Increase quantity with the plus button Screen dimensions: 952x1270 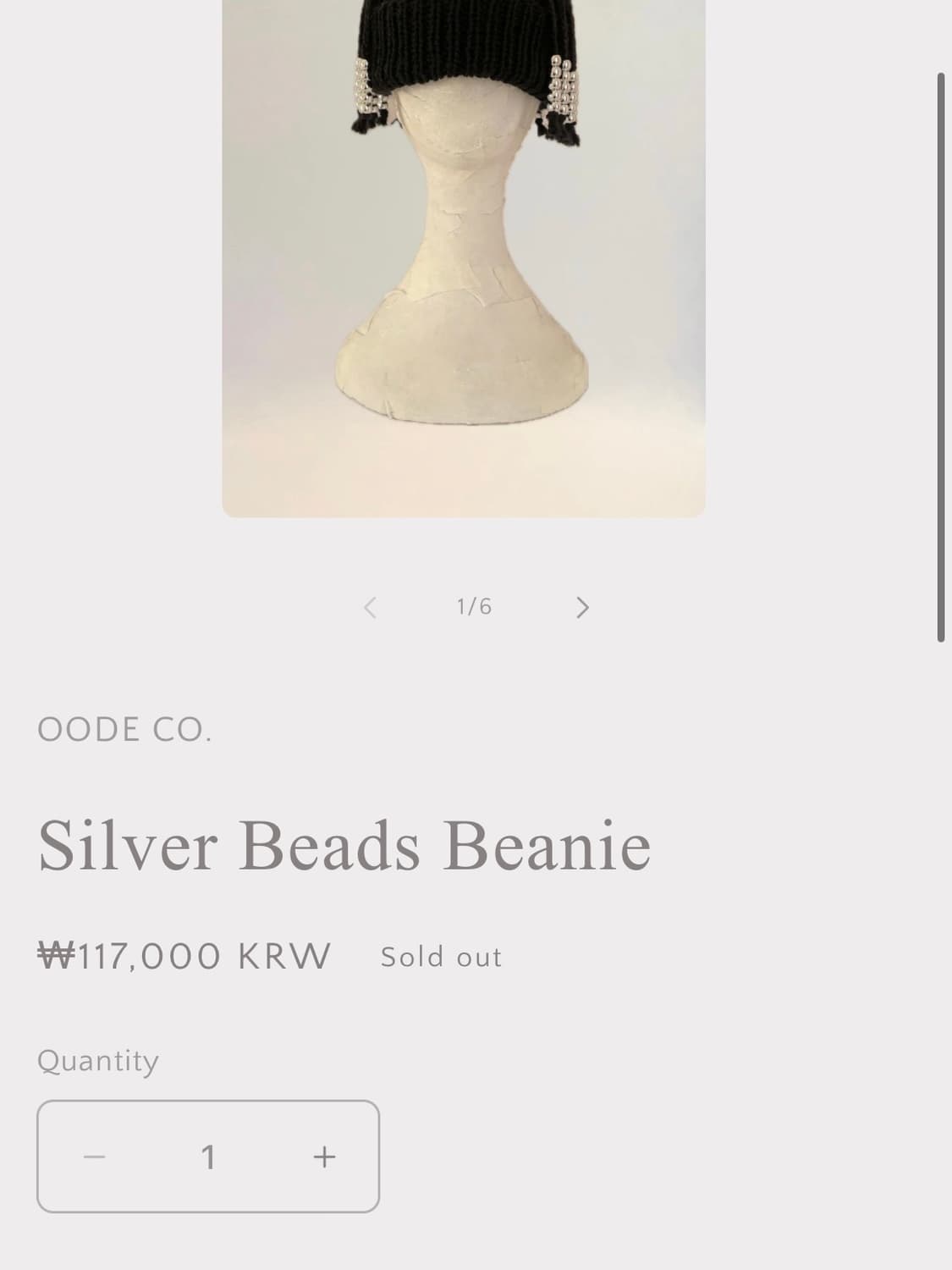point(324,1157)
